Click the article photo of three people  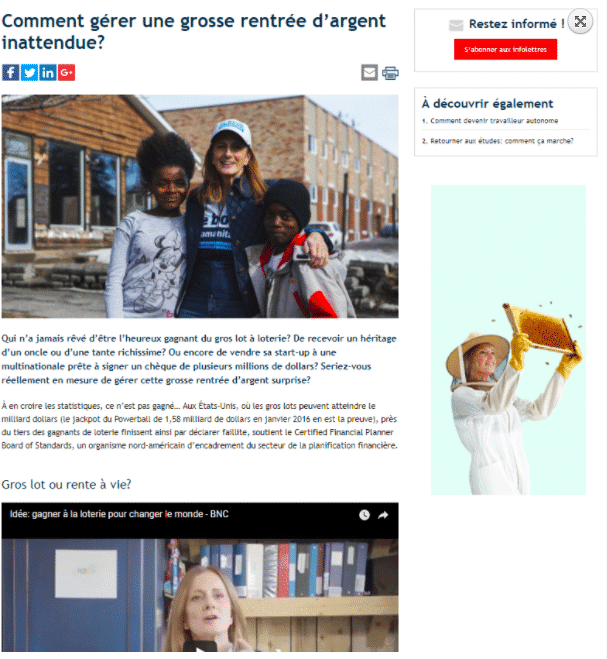[x=200, y=206]
